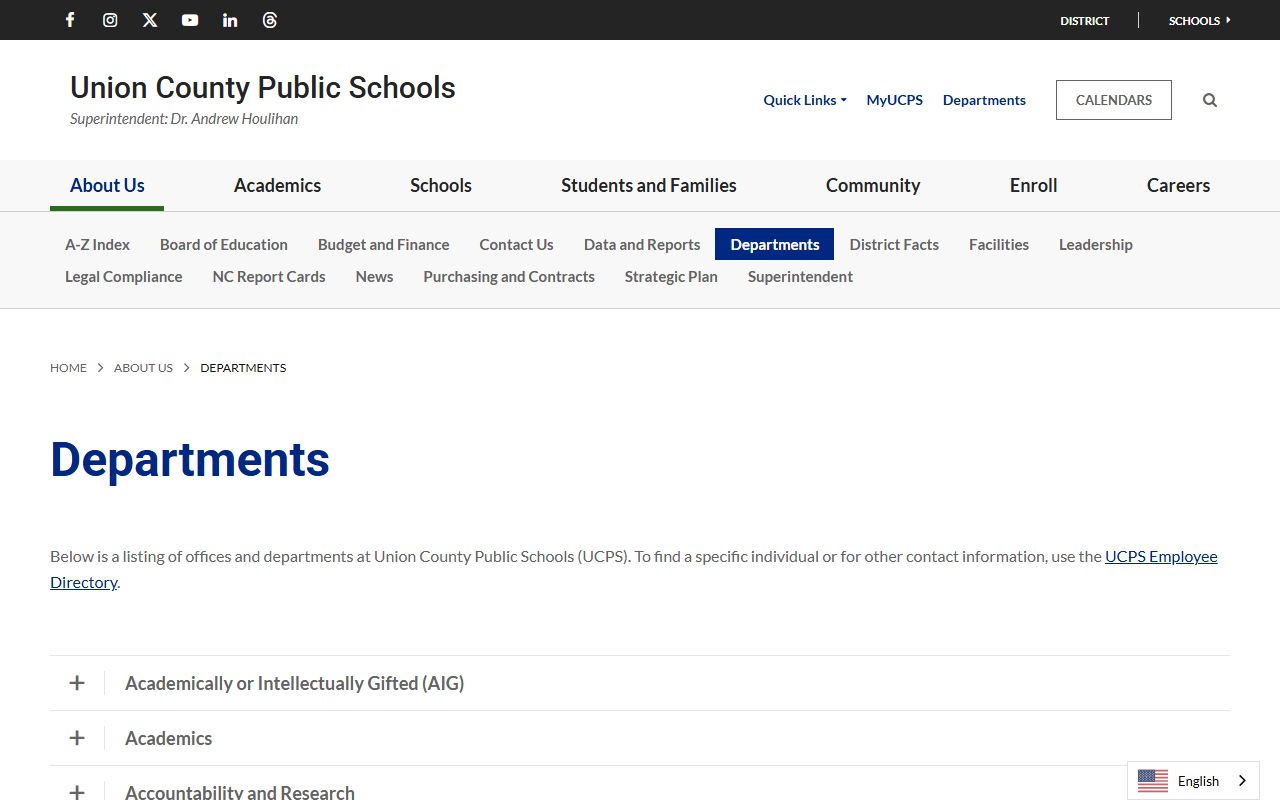Viewport: 1280px width, 800px height.
Task: Open the Contact Us submenu link
Action: (517, 244)
